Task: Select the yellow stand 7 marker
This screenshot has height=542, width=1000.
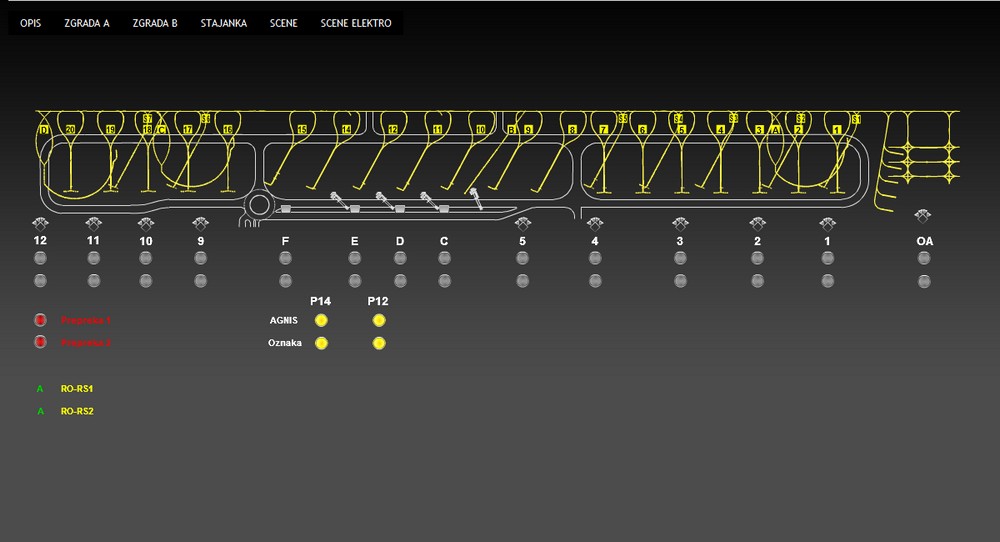Action: tap(603, 130)
